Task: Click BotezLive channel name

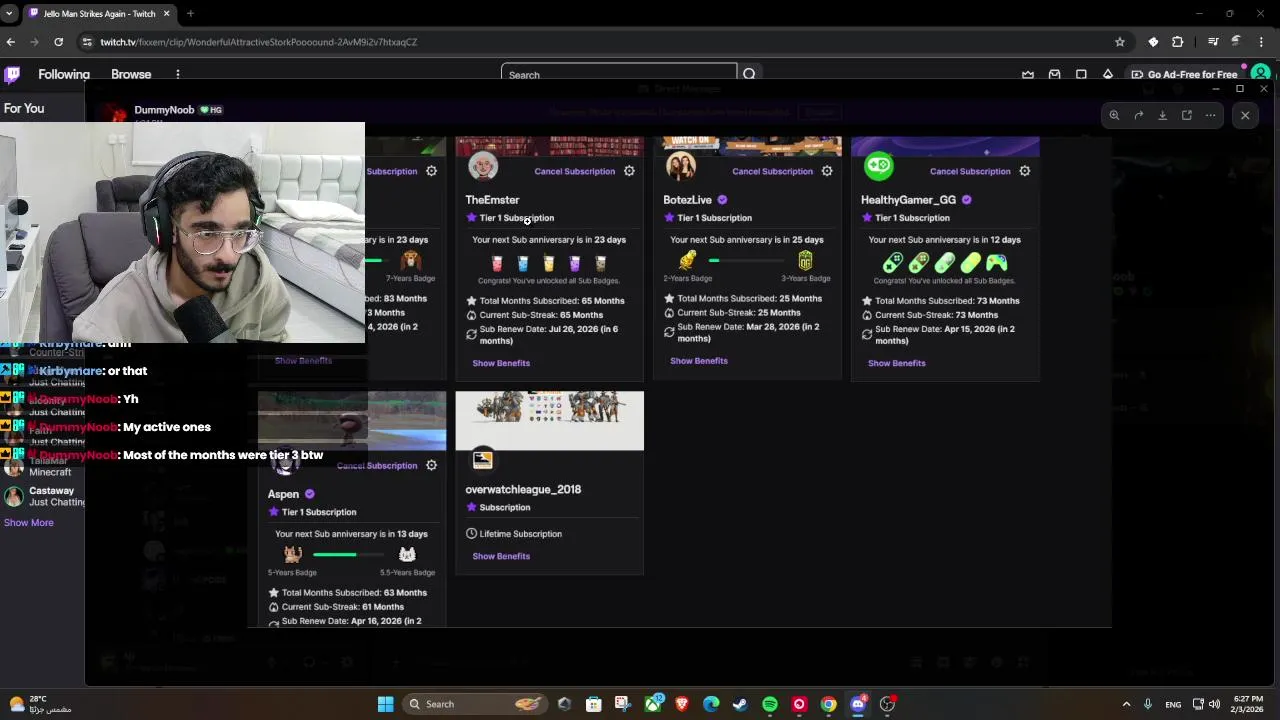Action: click(687, 200)
